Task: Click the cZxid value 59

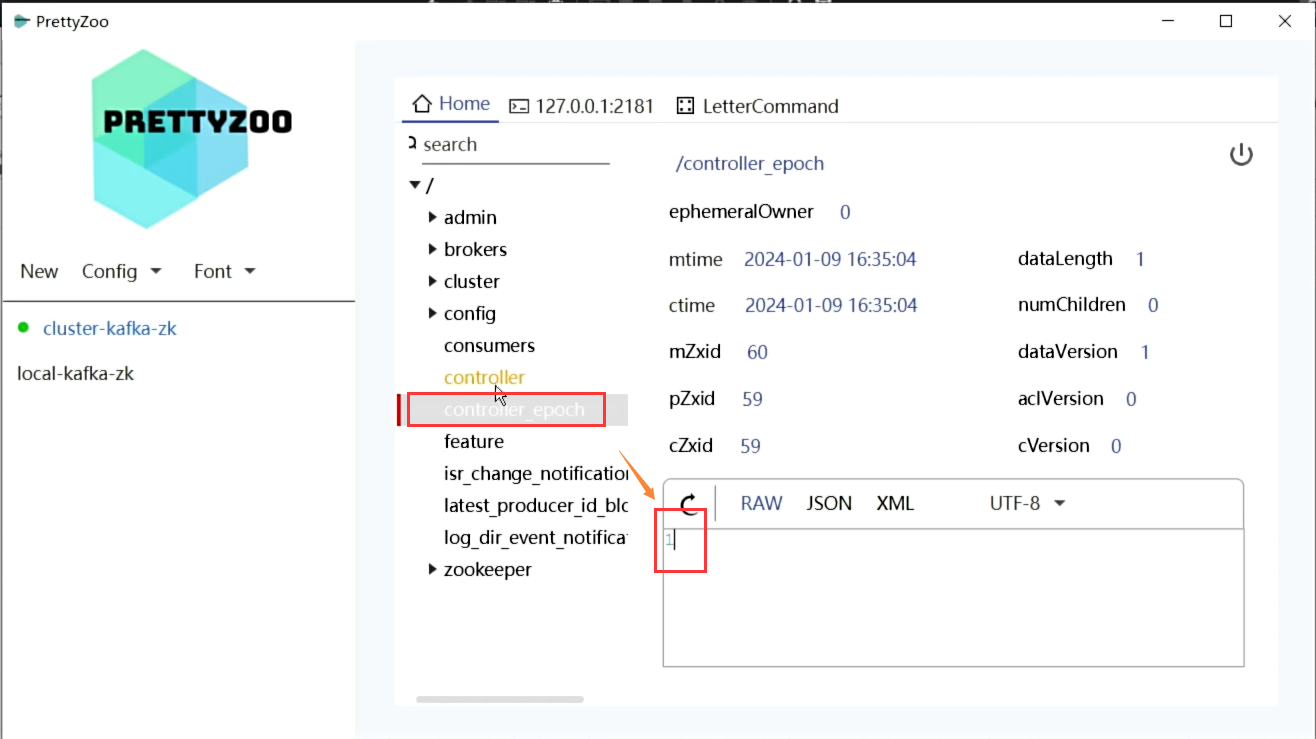Action: [x=750, y=446]
